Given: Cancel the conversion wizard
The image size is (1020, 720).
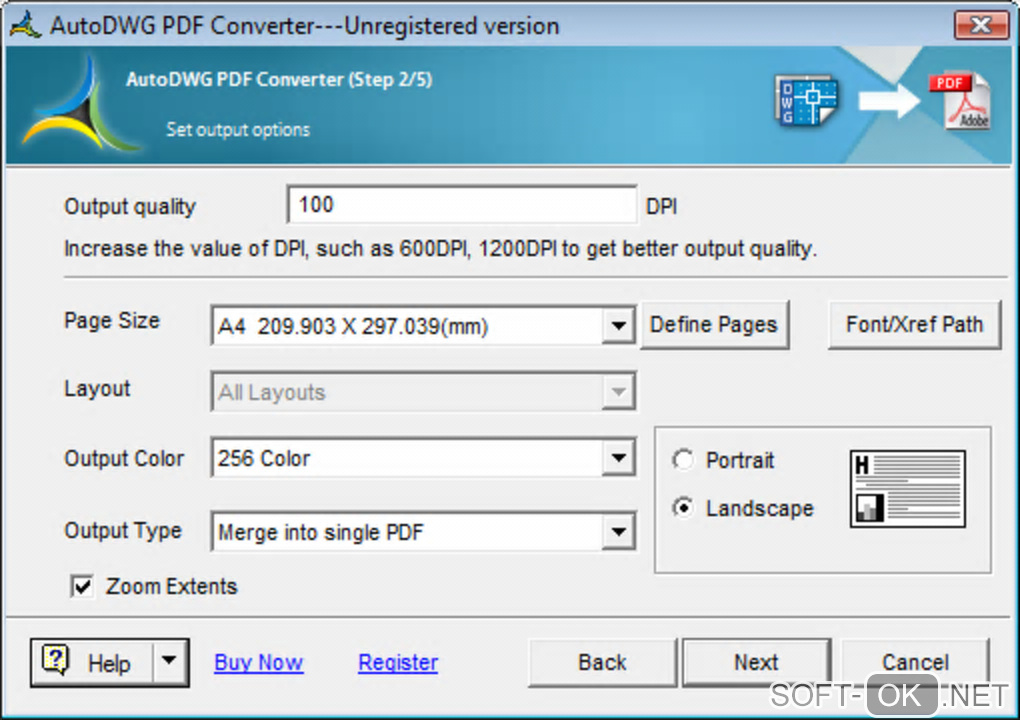Looking at the screenshot, I should [915, 663].
